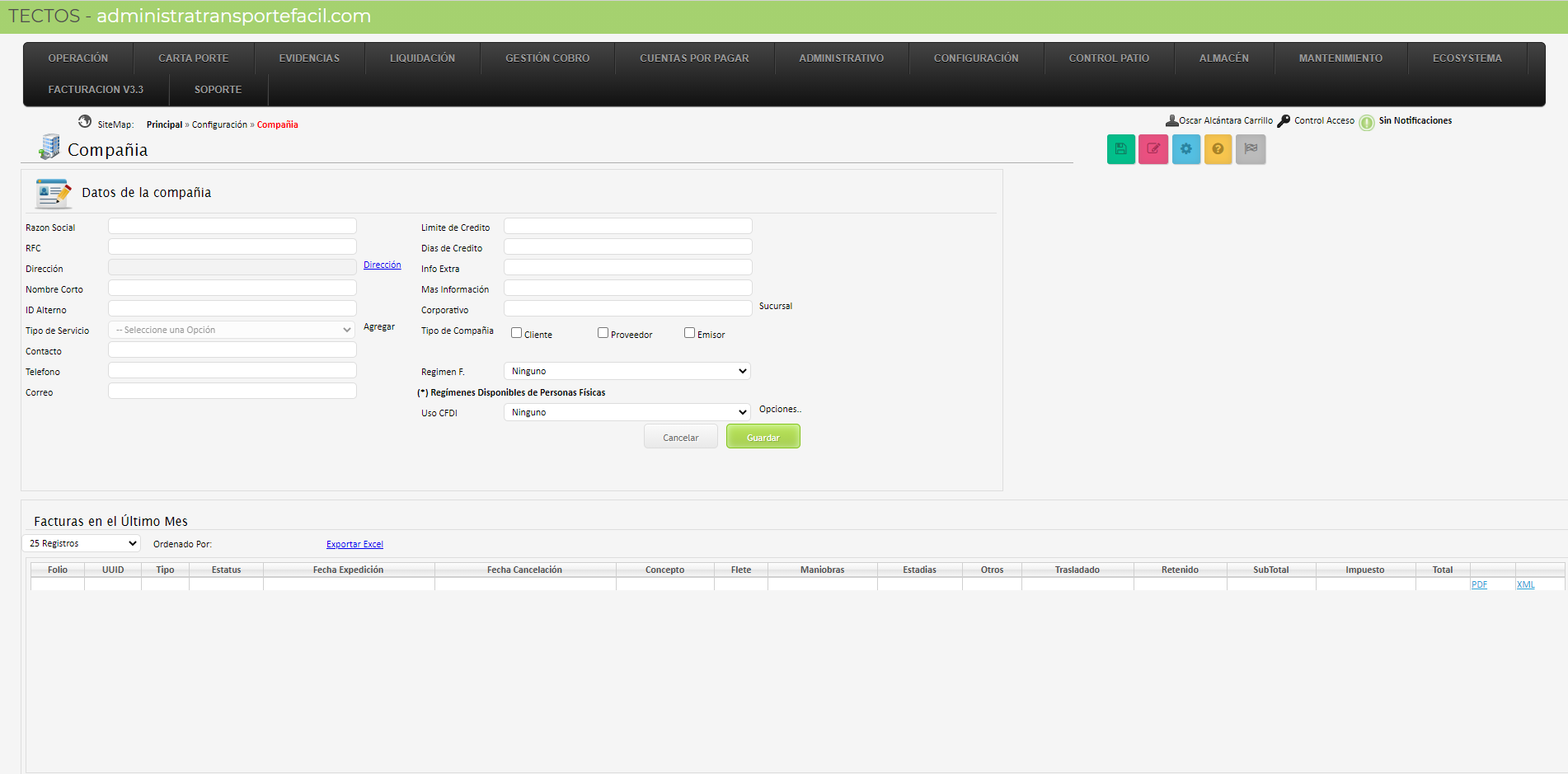
Task: Toggle the Emisor checkbox
Action: [x=689, y=333]
